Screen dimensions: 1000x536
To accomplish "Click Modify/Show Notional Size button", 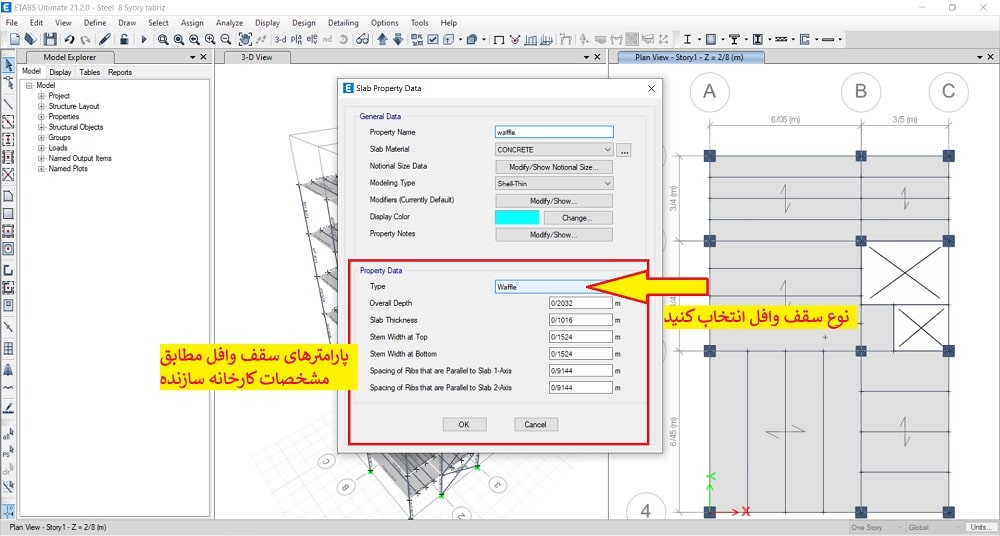I will coord(554,167).
